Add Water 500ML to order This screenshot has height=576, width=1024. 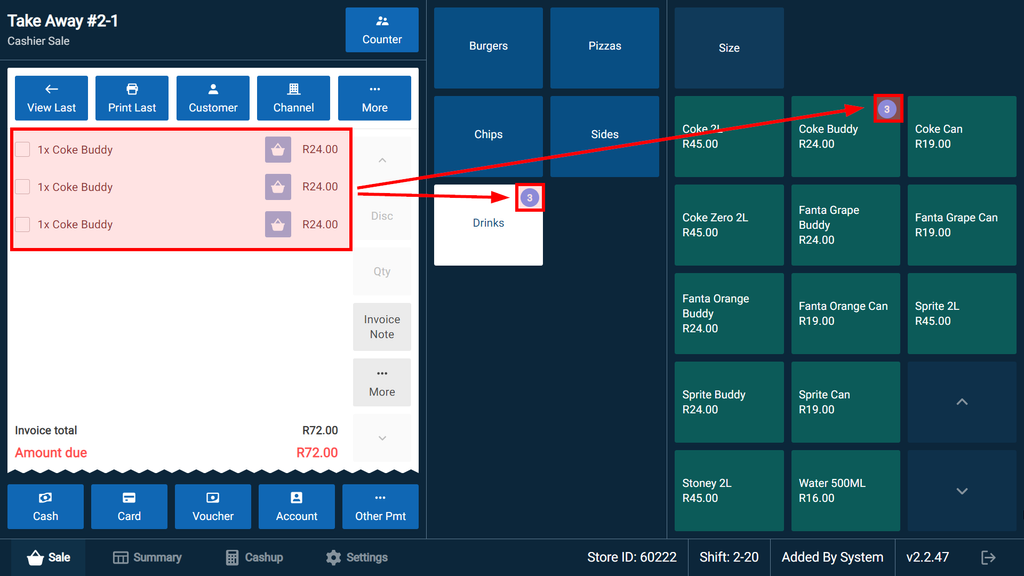tap(845, 490)
